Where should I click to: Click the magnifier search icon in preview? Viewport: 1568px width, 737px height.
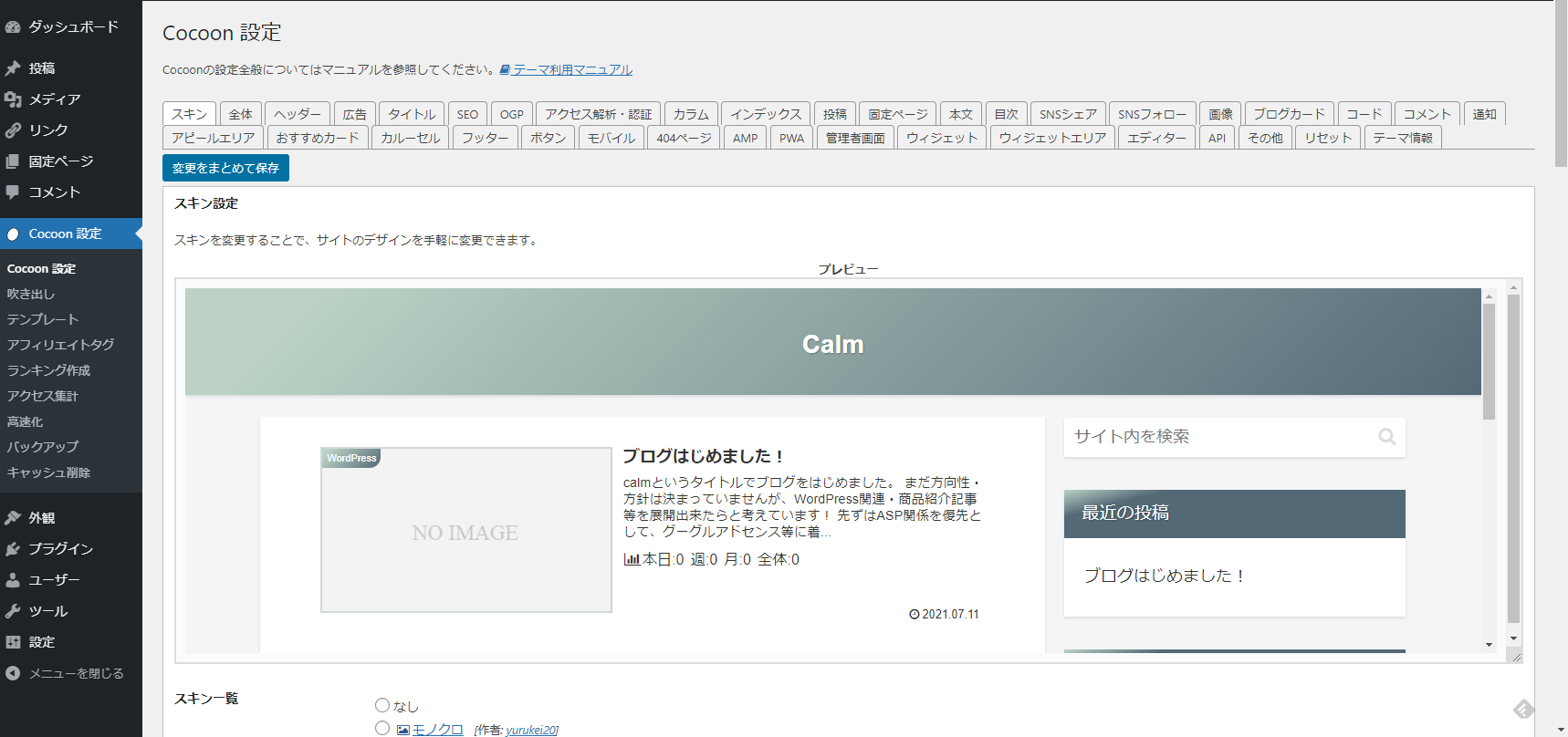[1386, 437]
